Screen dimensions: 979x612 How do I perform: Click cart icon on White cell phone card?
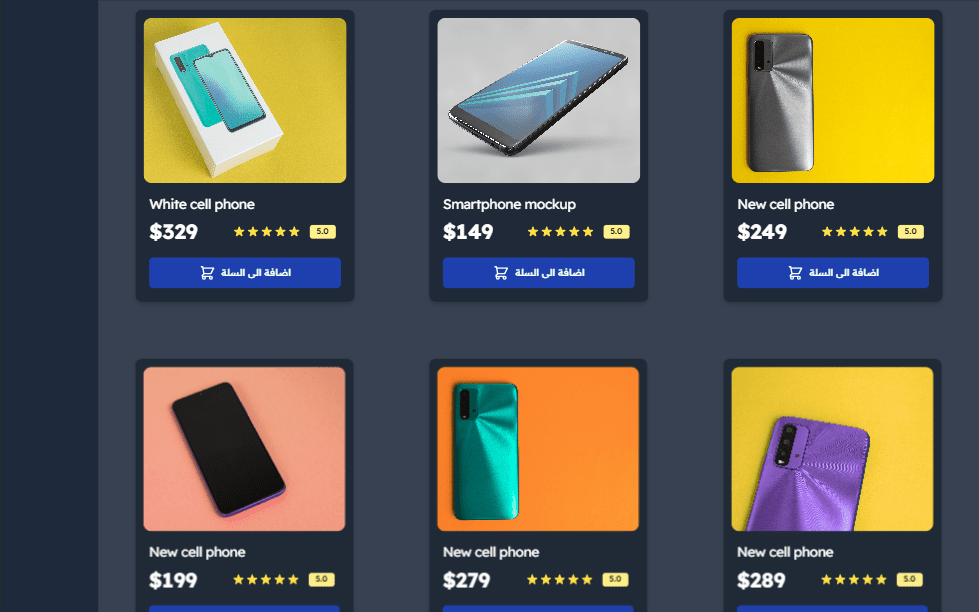pos(207,273)
